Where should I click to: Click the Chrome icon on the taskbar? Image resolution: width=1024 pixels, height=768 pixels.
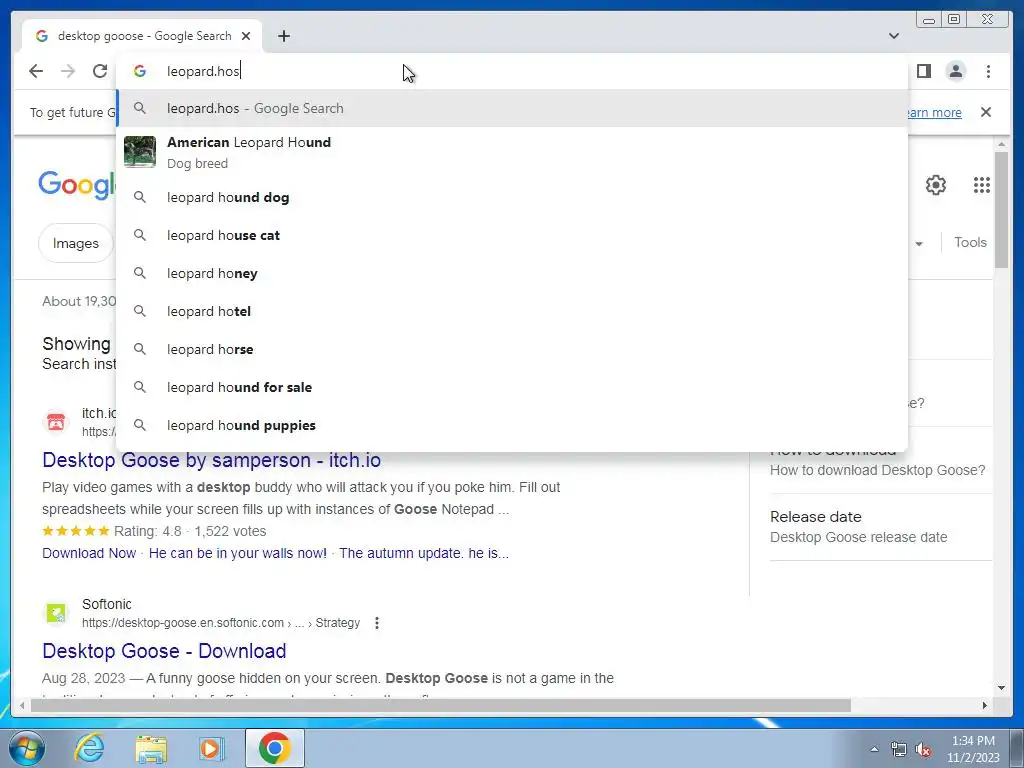click(x=274, y=748)
